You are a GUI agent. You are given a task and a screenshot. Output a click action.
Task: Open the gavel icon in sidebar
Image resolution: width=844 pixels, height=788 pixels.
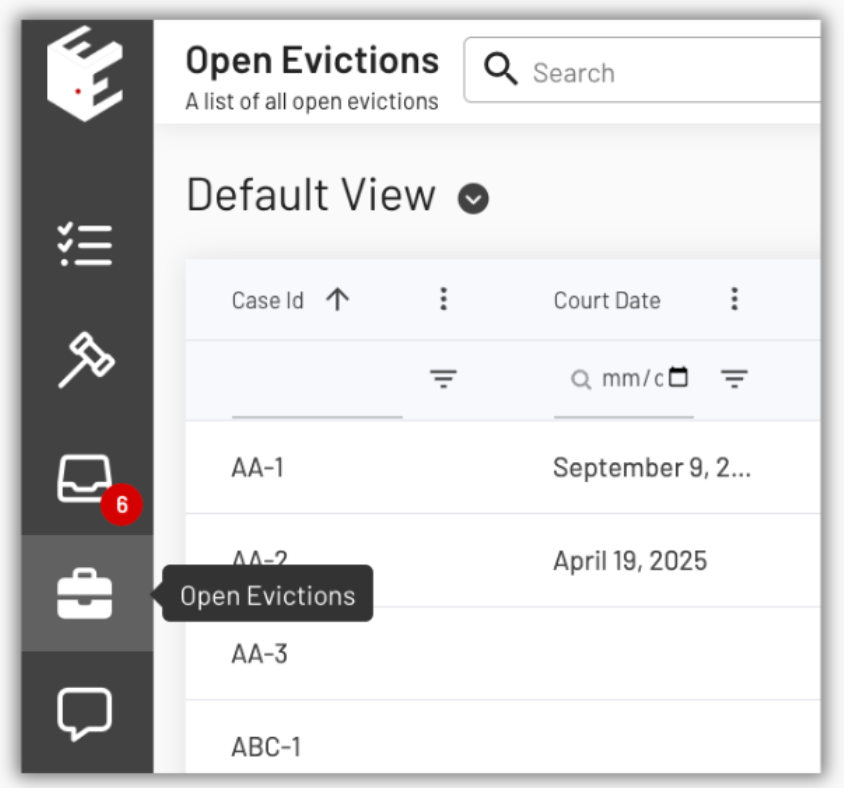[x=85, y=358]
